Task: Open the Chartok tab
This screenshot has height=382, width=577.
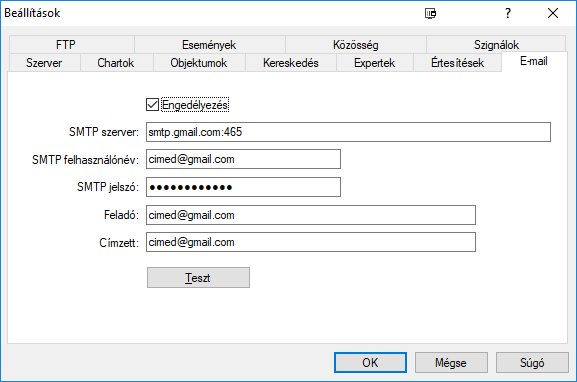Action: tap(116, 63)
